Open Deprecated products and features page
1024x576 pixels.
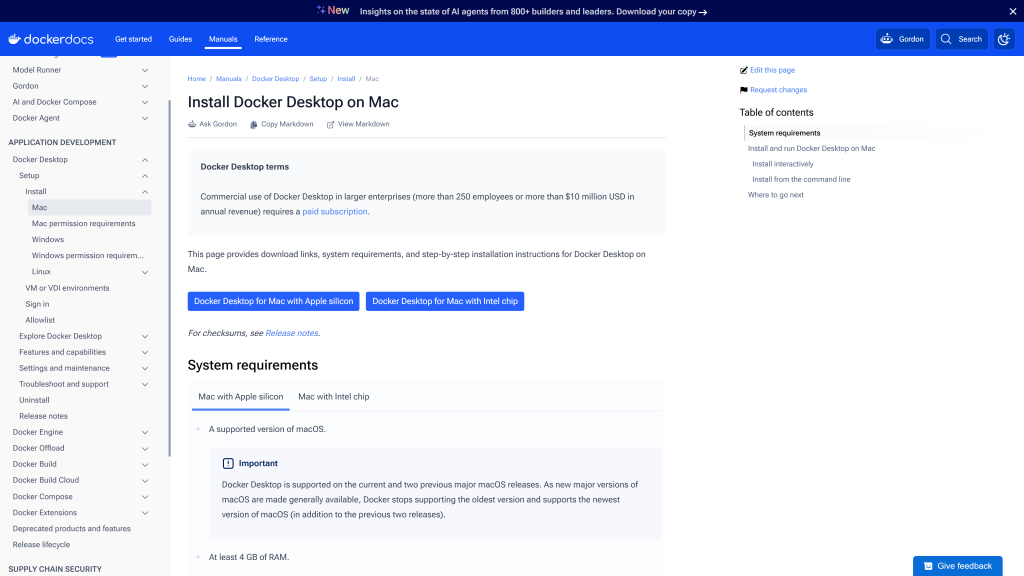(71, 528)
